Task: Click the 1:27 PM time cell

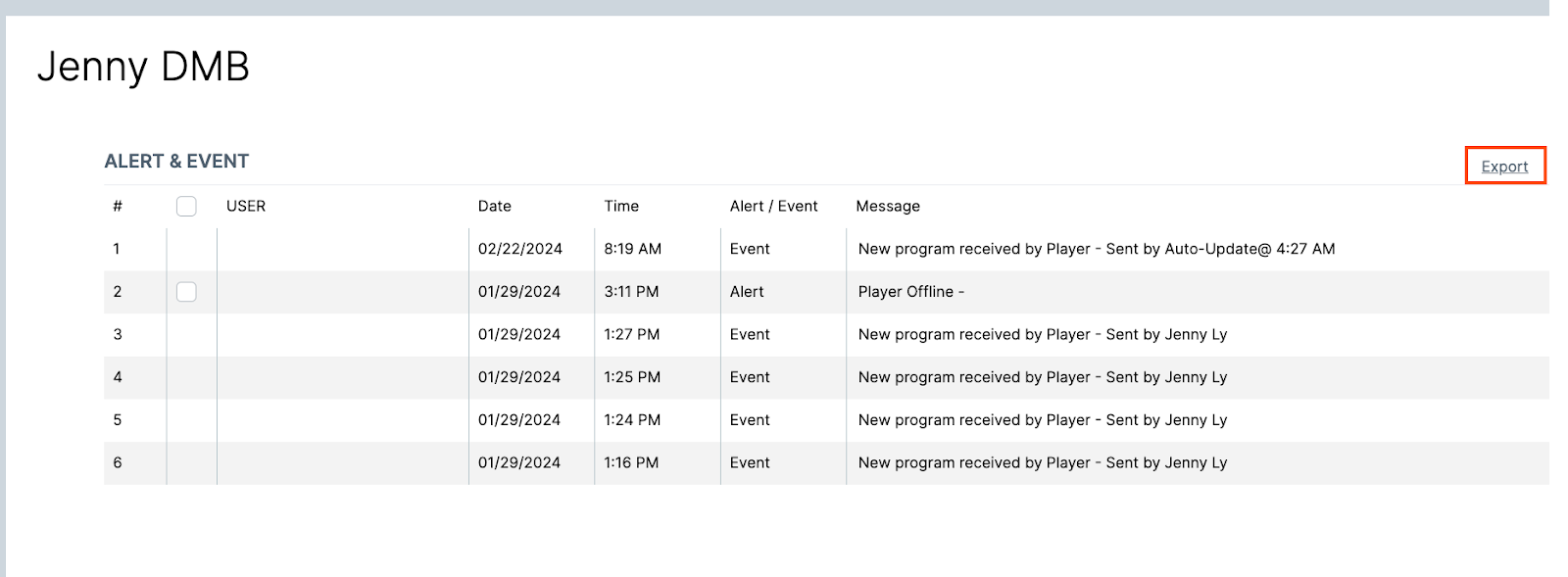Action: click(x=631, y=334)
